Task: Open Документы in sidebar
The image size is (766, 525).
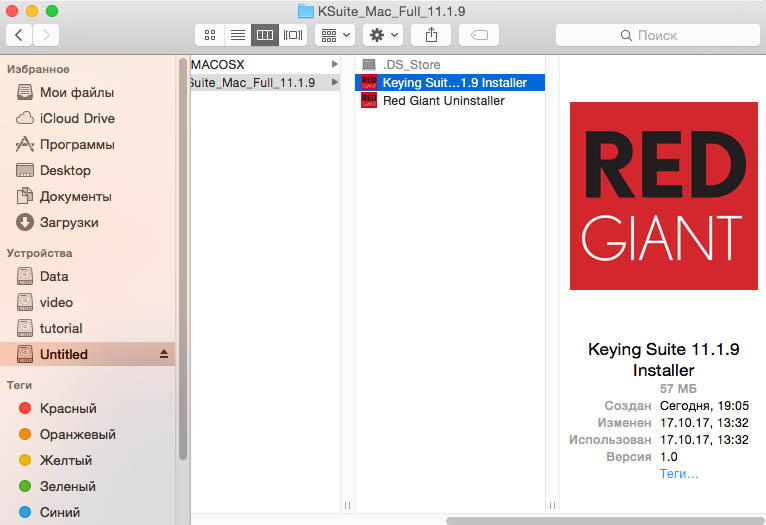Action: (88, 196)
